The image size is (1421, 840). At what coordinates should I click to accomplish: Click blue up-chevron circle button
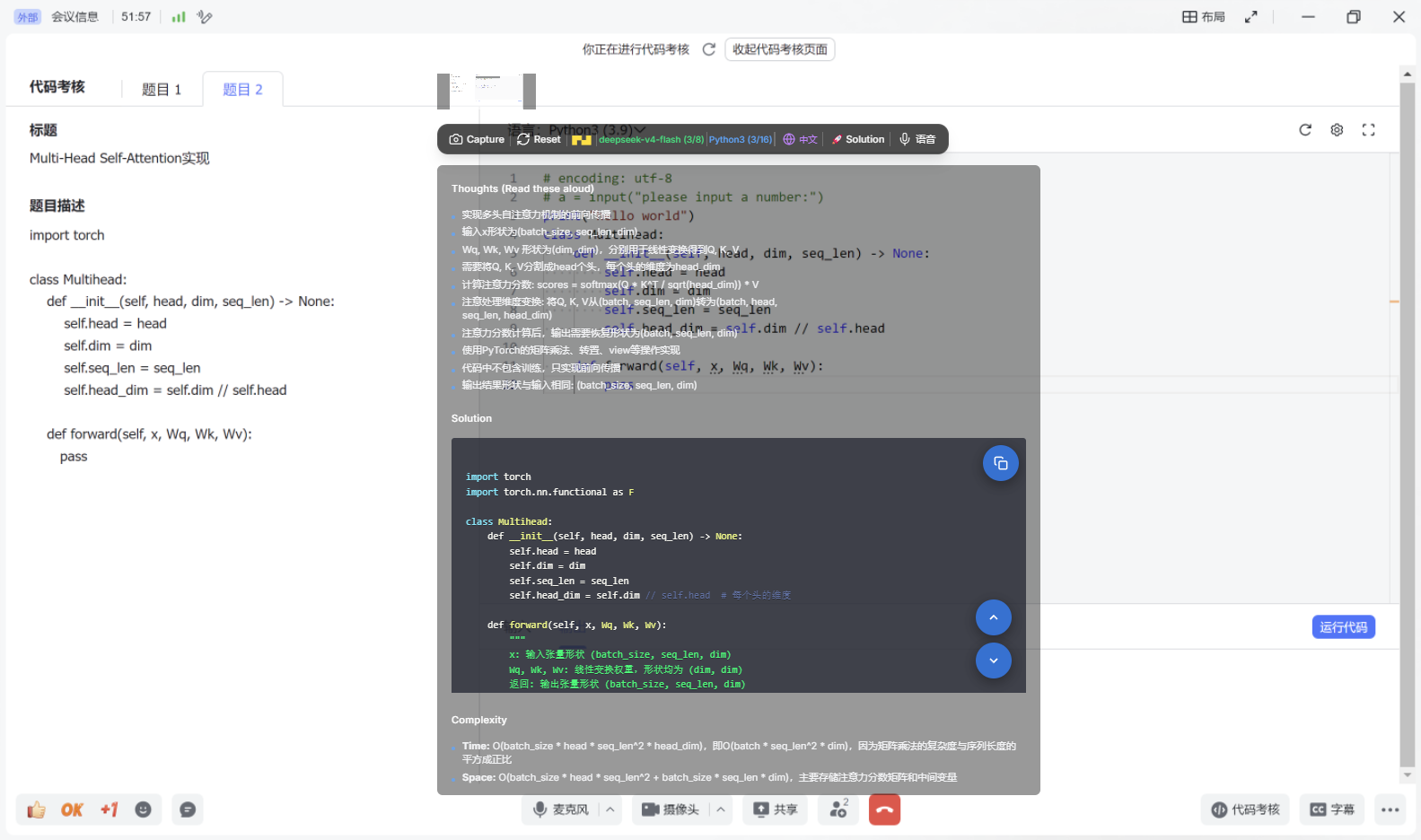[x=993, y=617]
